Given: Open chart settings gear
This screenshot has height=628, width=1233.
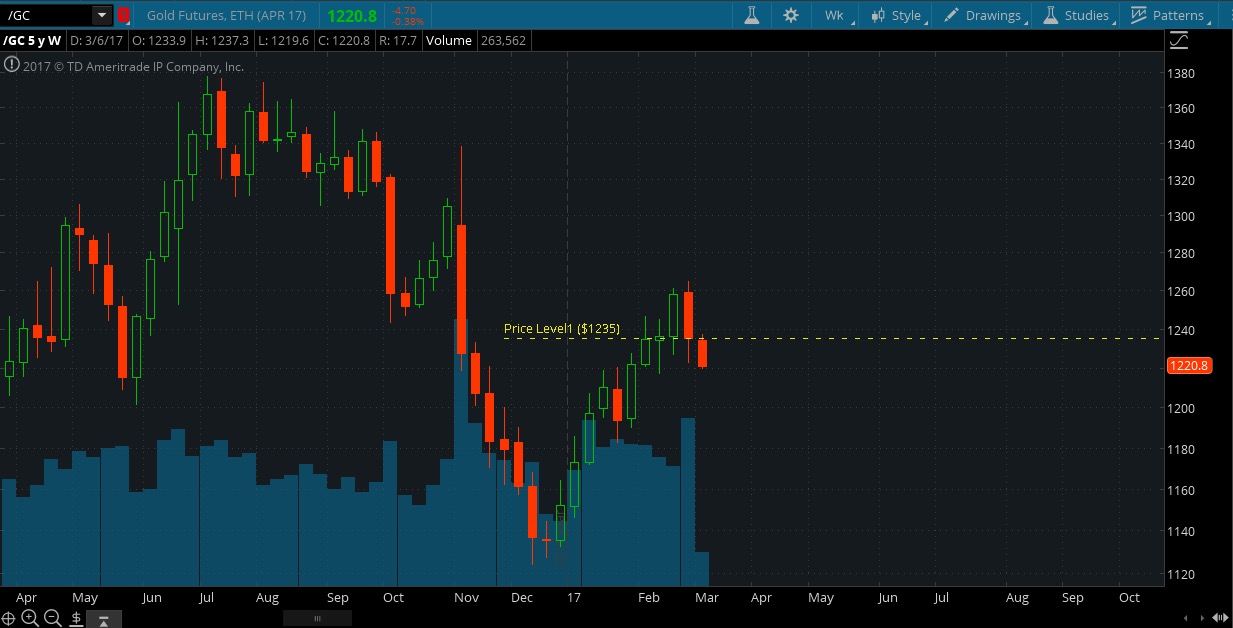Looking at the screenshot, I should point(791,15).
